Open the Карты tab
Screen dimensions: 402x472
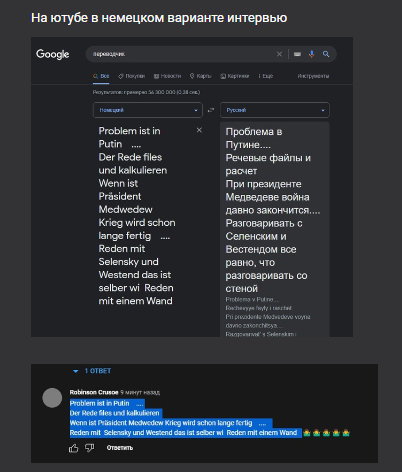click(200, 76)
